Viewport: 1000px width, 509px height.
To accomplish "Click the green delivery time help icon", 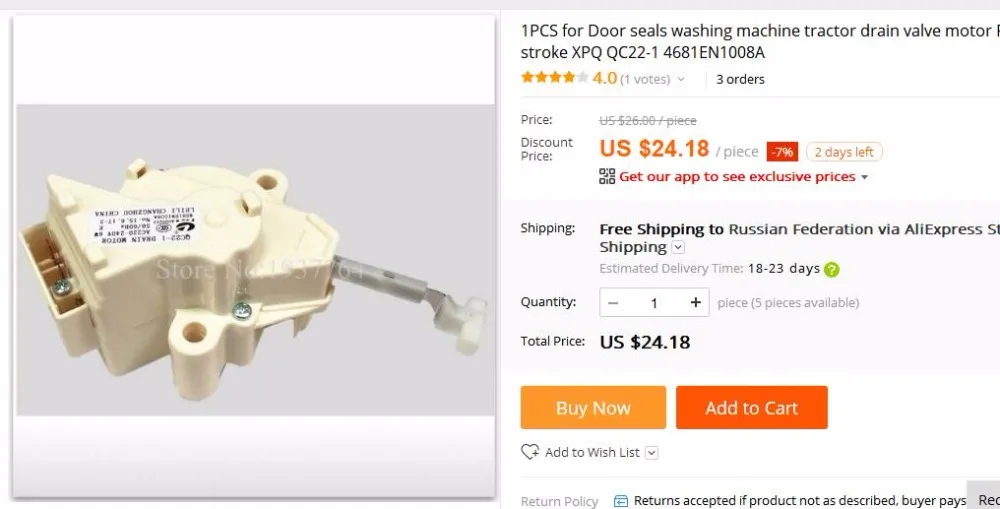I will [832, 269].
